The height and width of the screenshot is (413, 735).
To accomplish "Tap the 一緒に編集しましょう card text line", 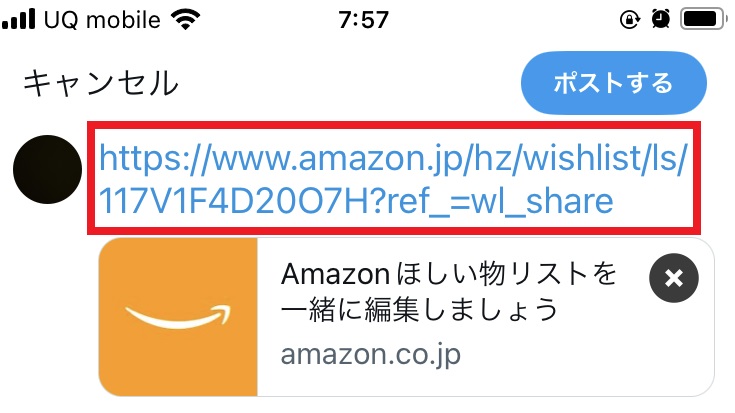I will click(420, 309).
